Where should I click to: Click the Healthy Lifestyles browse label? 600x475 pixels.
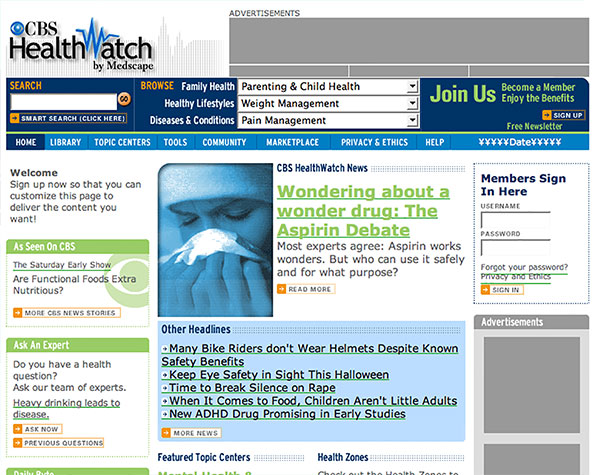[x=199, y=103]
